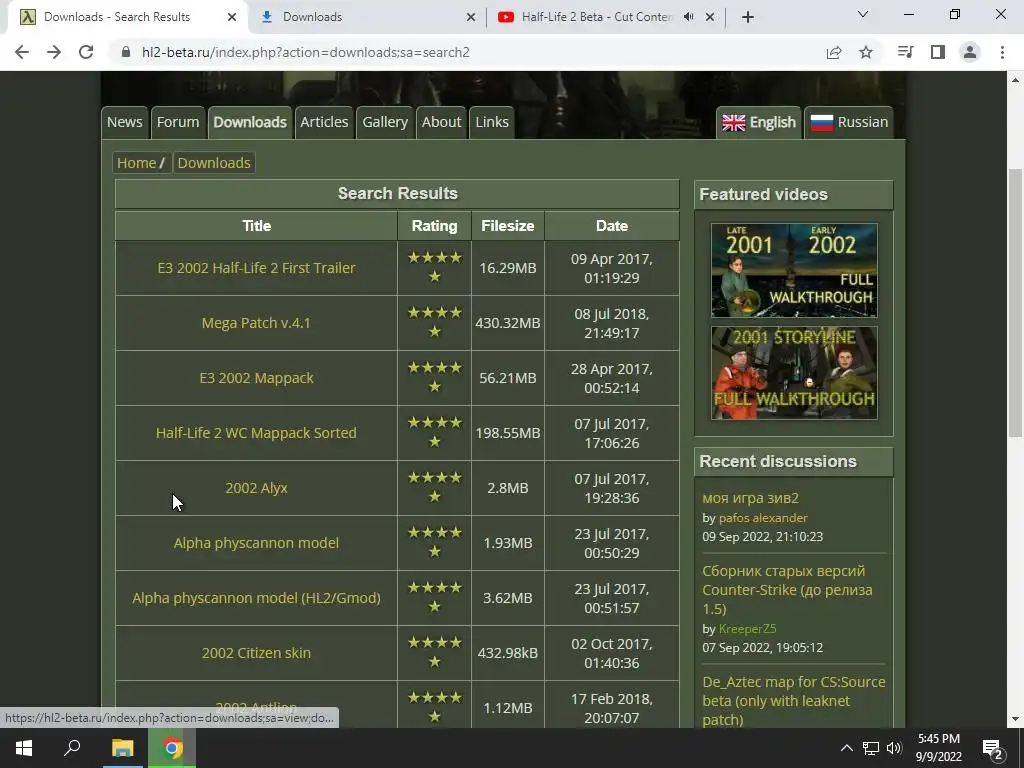Click the page vertical scrollbar thumb
Screen dimensions: 1024x768
point(1015,302)
